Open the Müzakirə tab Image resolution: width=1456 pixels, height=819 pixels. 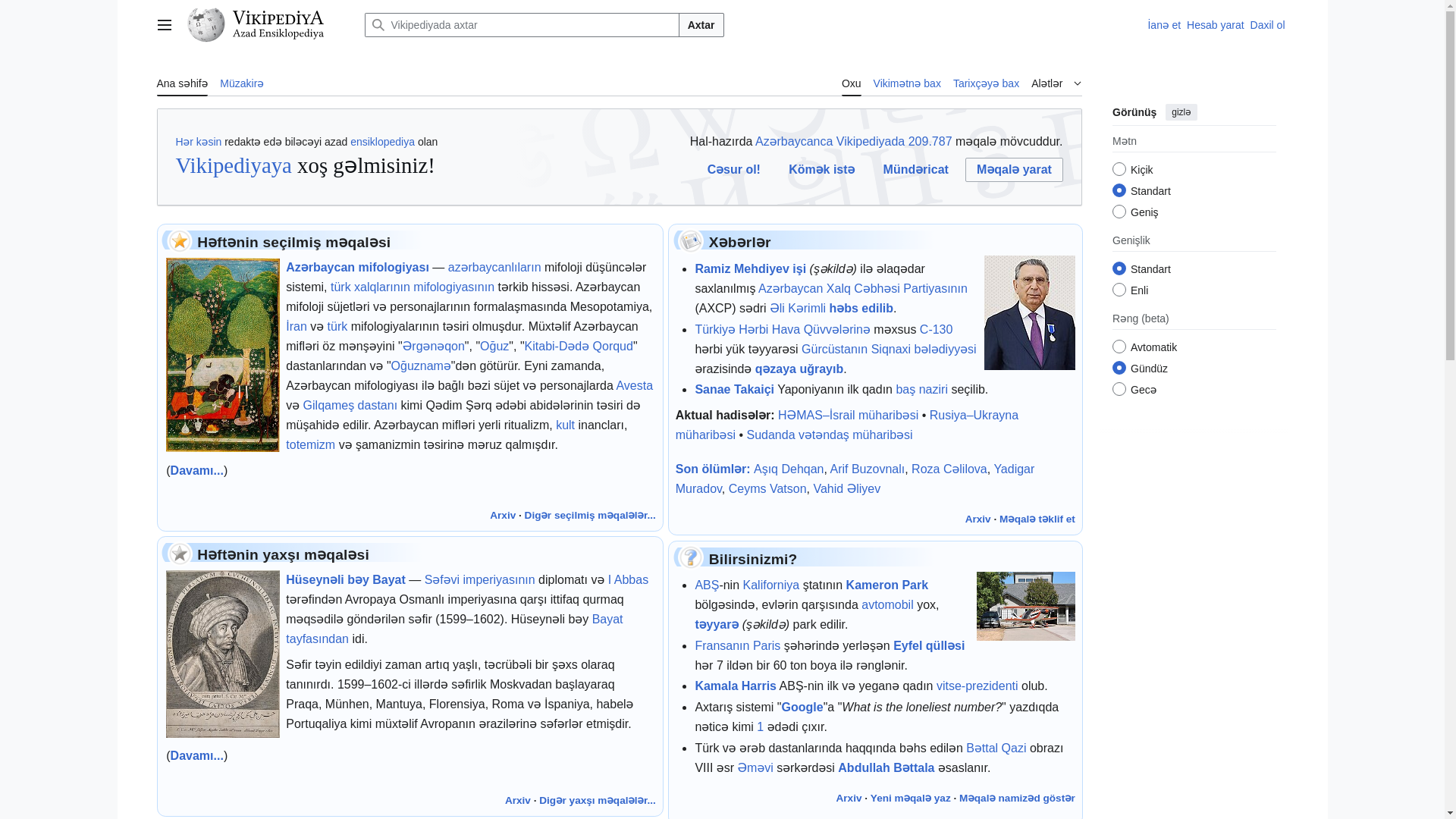pos(242,83)
